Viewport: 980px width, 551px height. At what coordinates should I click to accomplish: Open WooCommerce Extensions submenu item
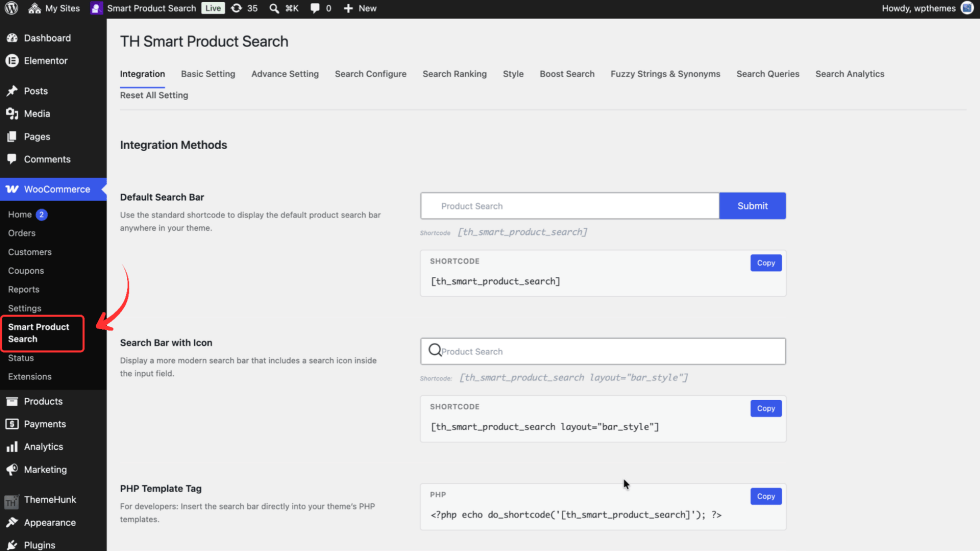(29, 377)
